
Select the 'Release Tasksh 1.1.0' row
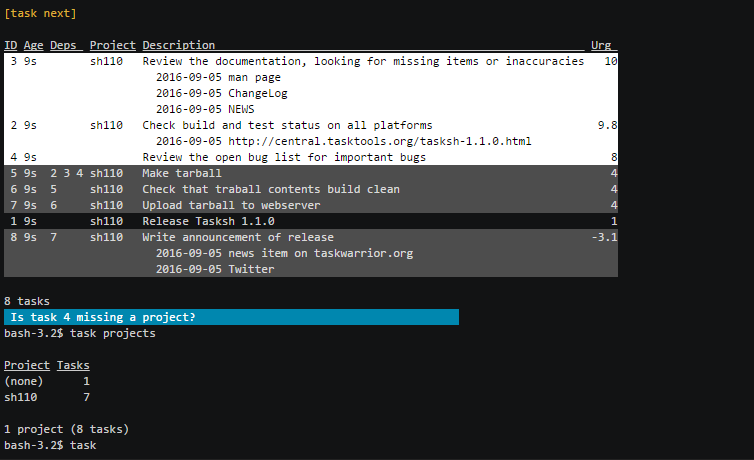208,221
